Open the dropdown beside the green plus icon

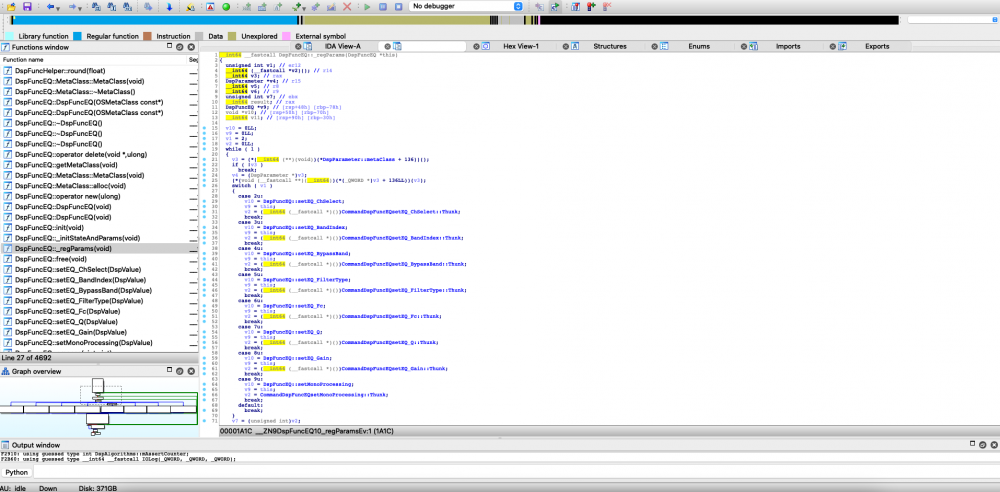pyautogui.click(x=304, y=8)
